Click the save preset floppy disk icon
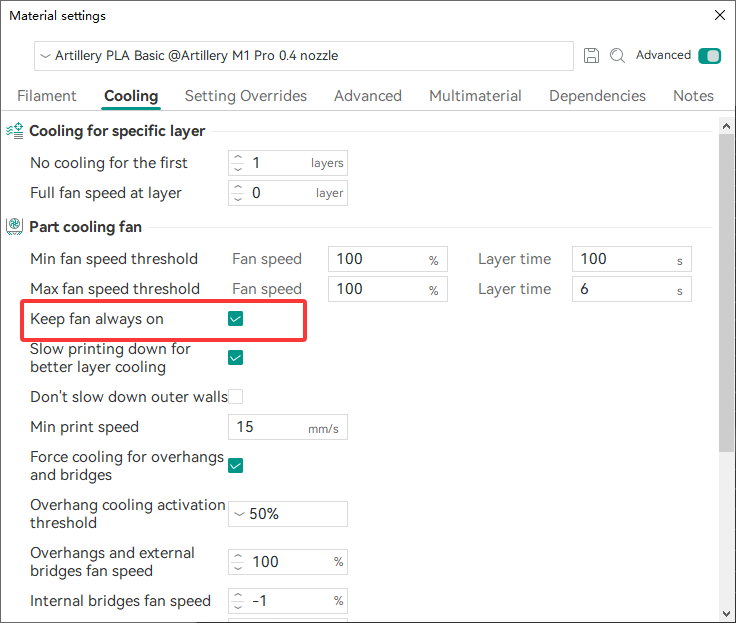 (x=592, y=56)
